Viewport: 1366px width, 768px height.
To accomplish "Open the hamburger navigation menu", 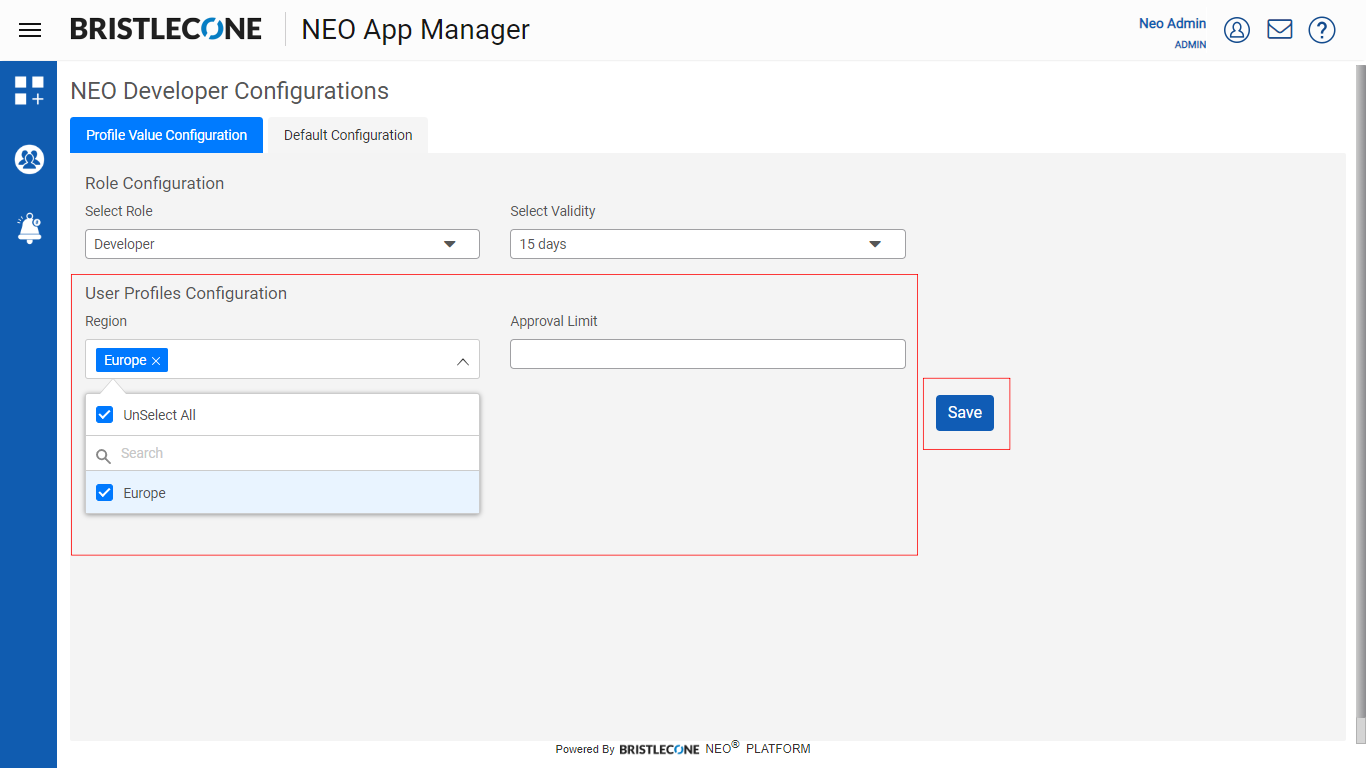I will point(30,30).
